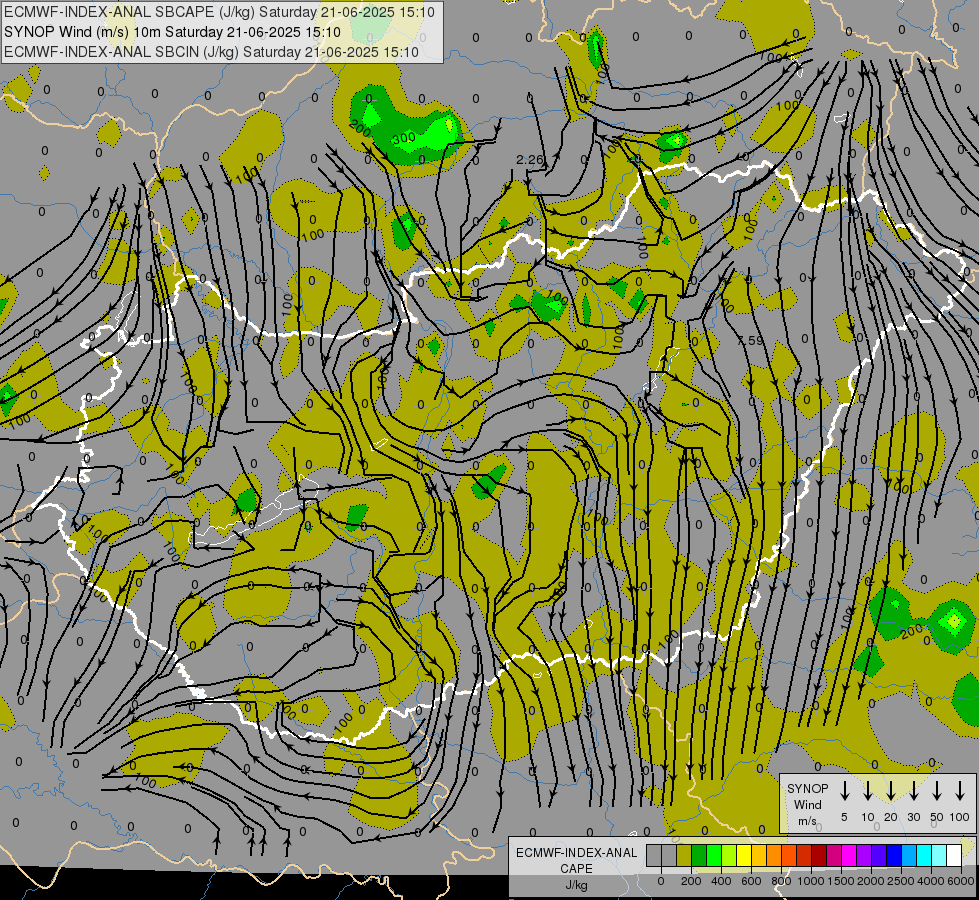Viewport: 979px width, 900px height.
Task: Pick the cyan swatch left of the 4000 tick
Action: [x=925, y=855]
